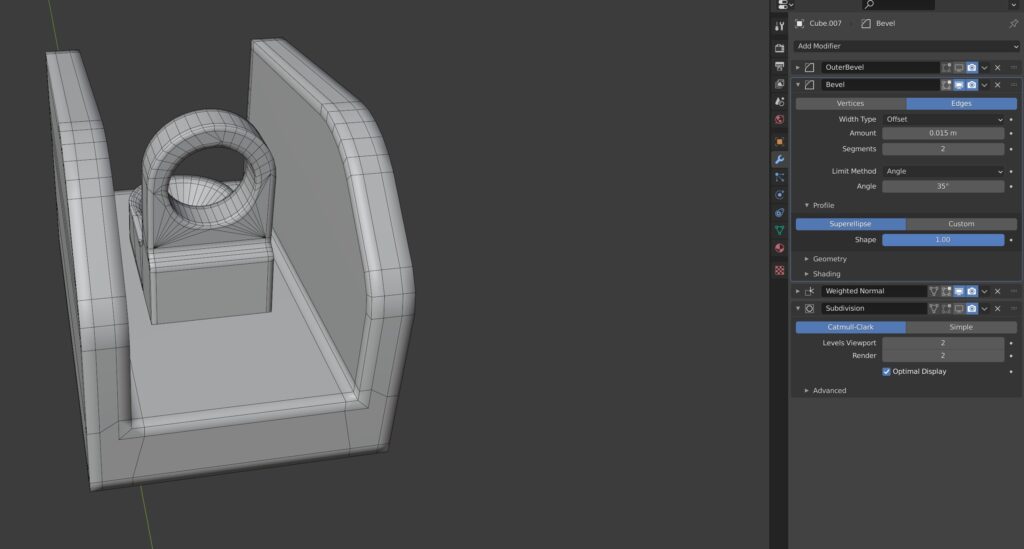The height and width of the screenshot is (549, 1024).
Task: Toggle Weighted Normal viewport display
Action: tap(959, 291)
